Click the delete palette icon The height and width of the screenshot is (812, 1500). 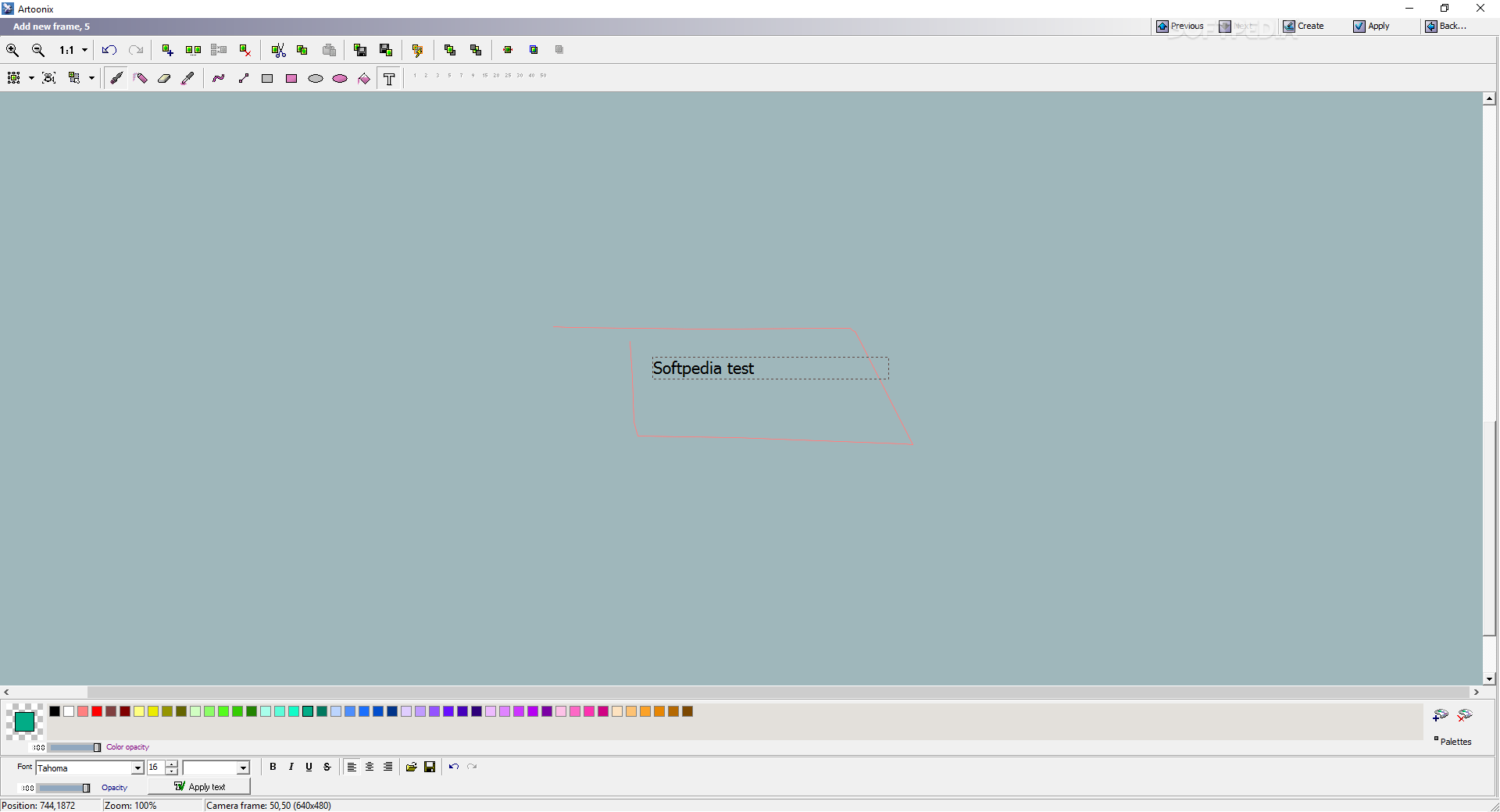(x=1465, y=715)
